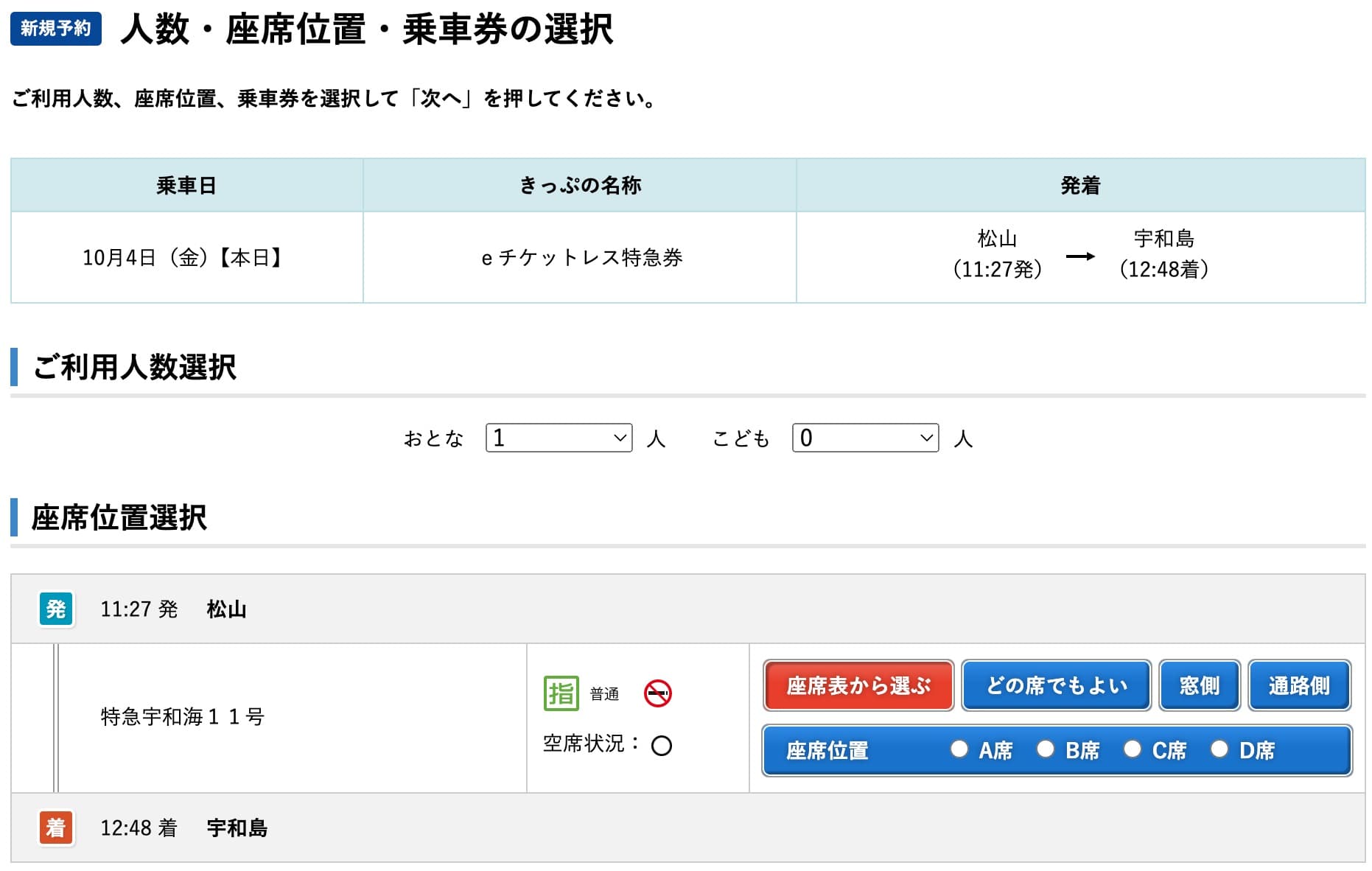Viewport: 1372px width, 871px height.
Task: Click 宇和島 (12:48着) in the table
Action: pyautogui.click(x=1163, y=253)
